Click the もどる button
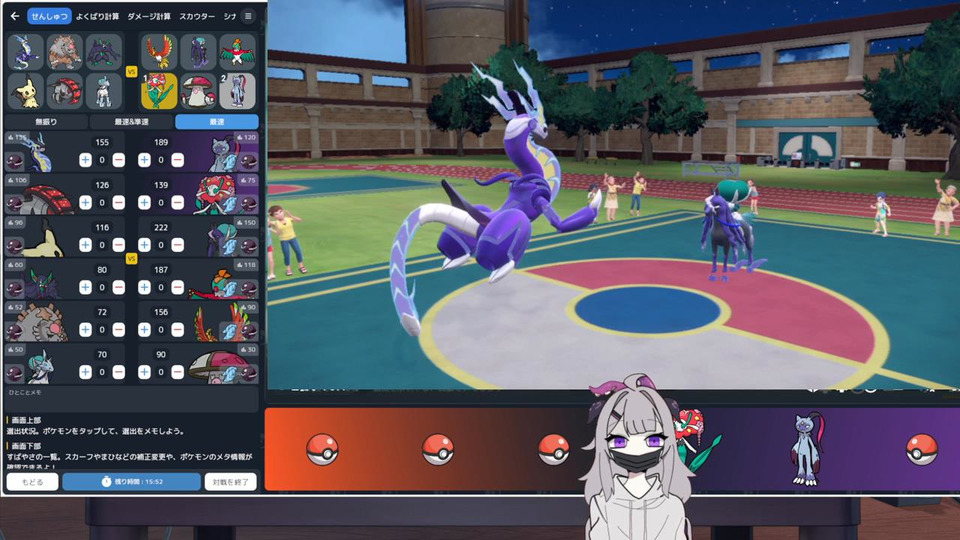The height and width of the screenshot is (540, 960). 32,482
